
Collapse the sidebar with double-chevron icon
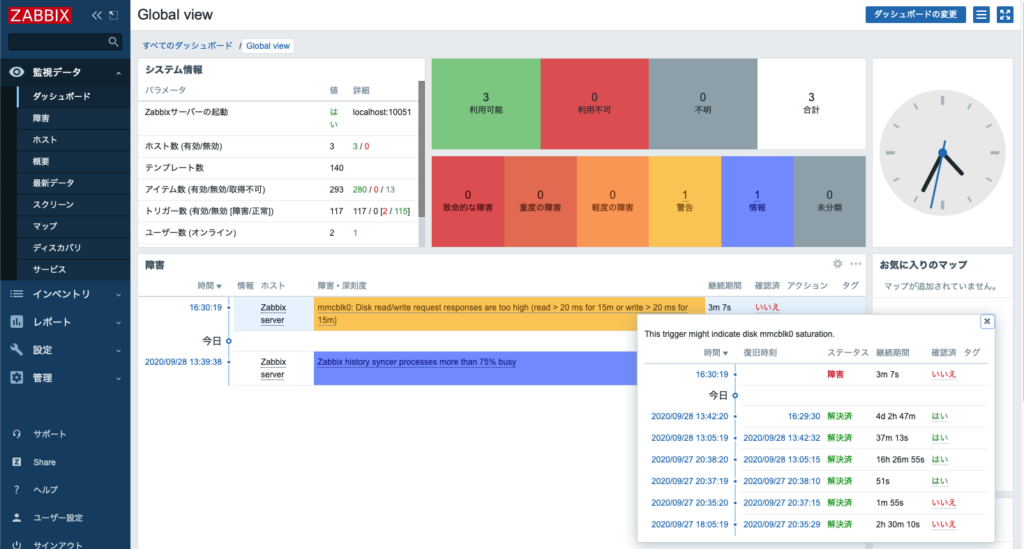[x=97, y=15]
